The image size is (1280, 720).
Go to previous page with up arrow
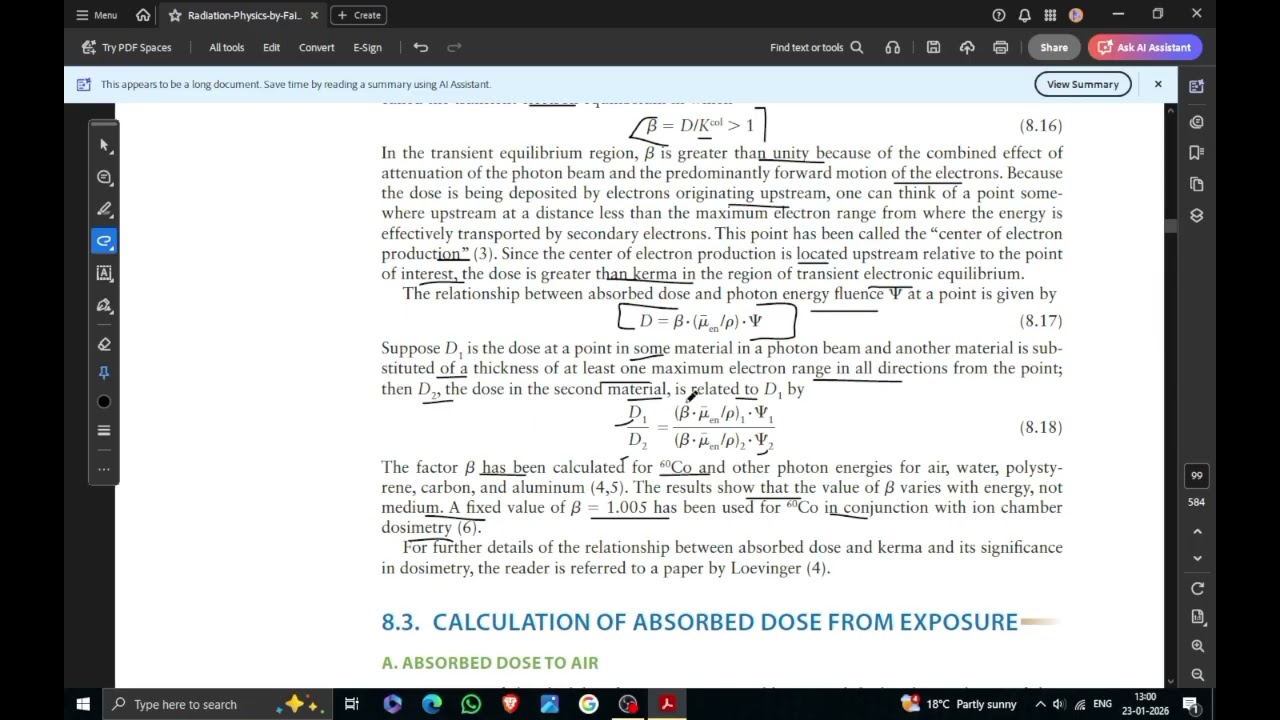(x=1197, y=531)
